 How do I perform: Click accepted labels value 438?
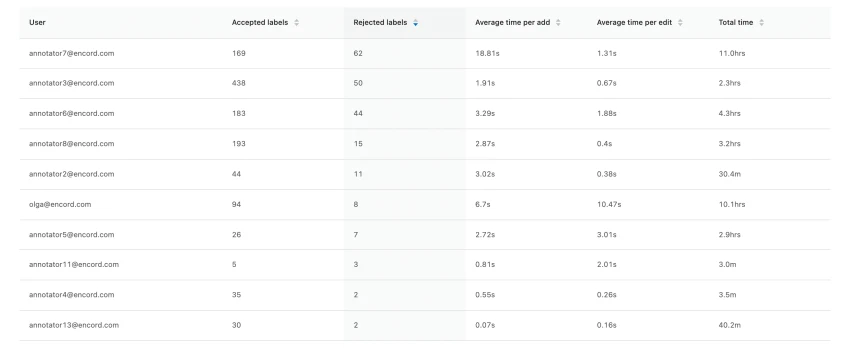(x=239, y=83)
